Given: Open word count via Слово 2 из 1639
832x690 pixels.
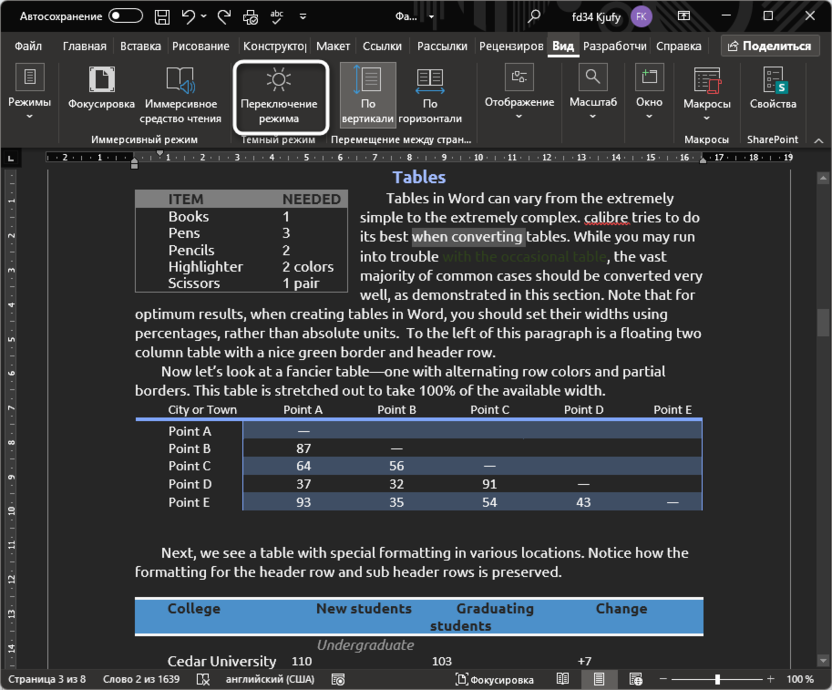Looking at the screenshot, I should [x=141, y=679].
